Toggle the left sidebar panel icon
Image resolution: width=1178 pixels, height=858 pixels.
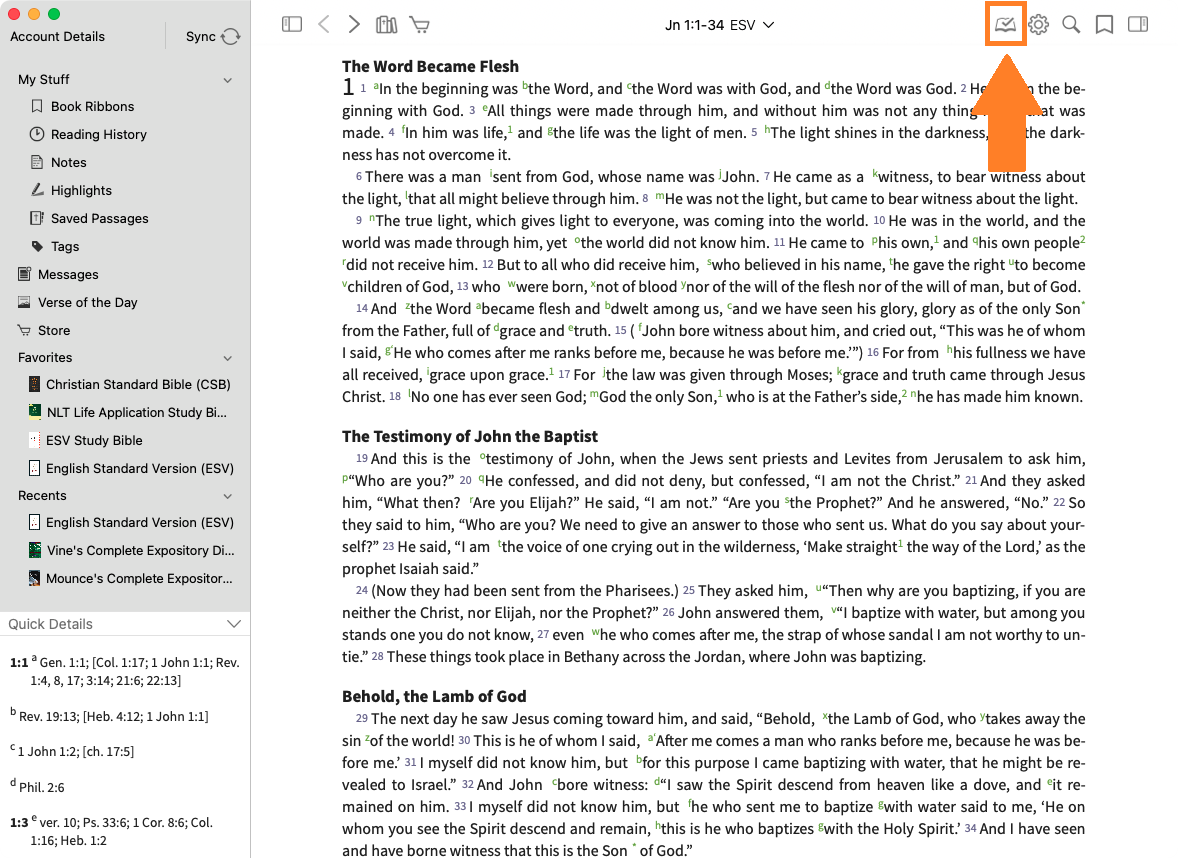pos(292,25)
